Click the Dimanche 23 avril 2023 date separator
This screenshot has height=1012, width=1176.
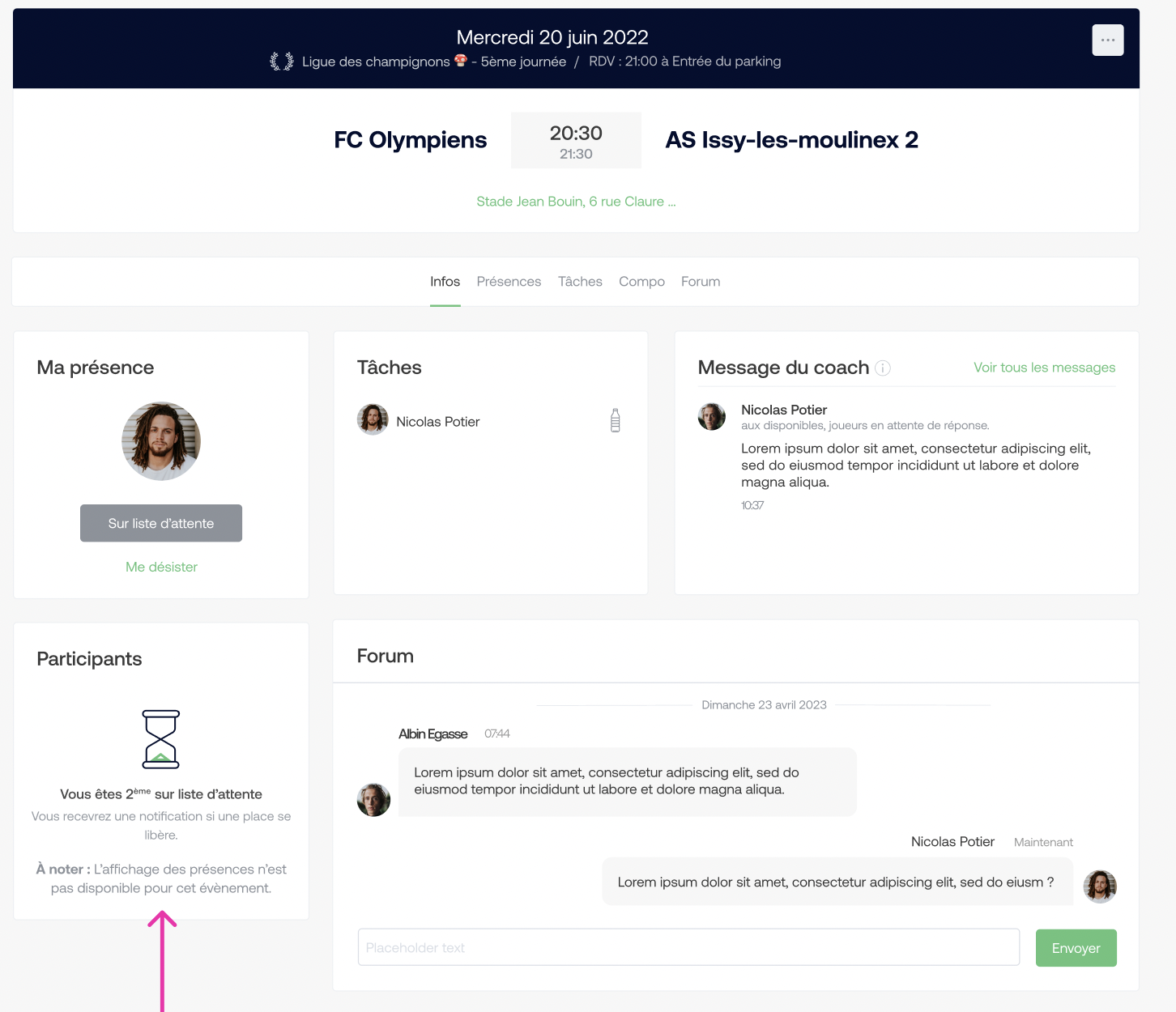click(x=764, y=705)
